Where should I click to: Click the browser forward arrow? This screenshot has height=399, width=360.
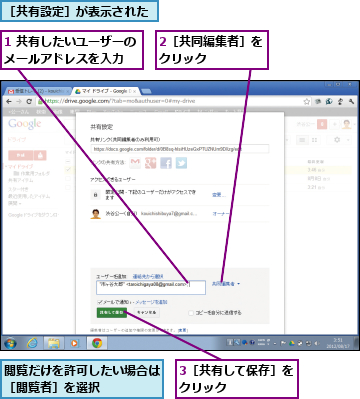[19, 101]
